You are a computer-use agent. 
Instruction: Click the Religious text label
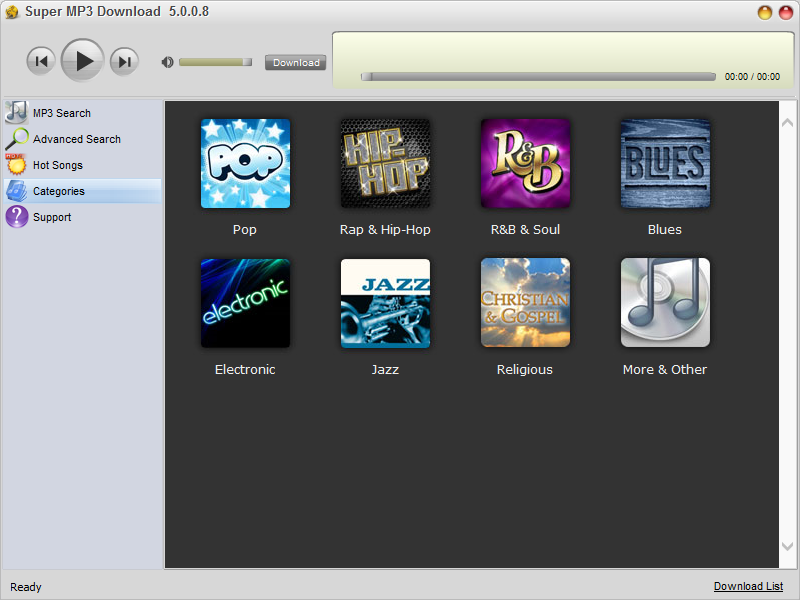pos(525,370)
